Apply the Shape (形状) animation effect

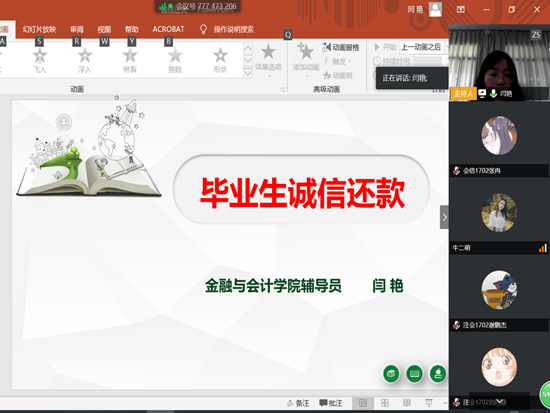coord(220,60)
